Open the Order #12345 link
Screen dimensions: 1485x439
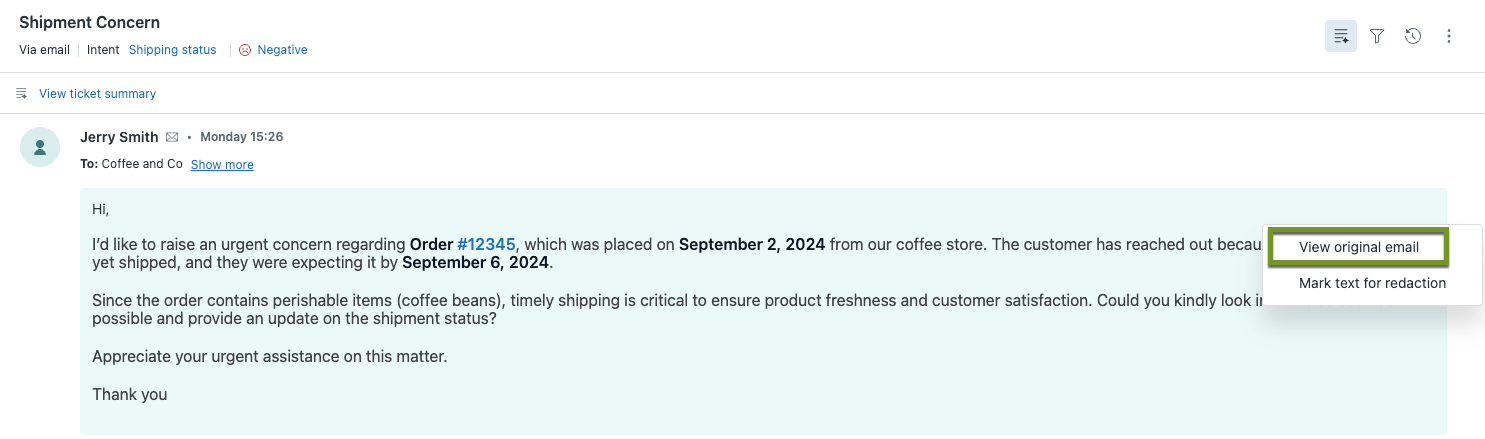(x=486, y=244)
